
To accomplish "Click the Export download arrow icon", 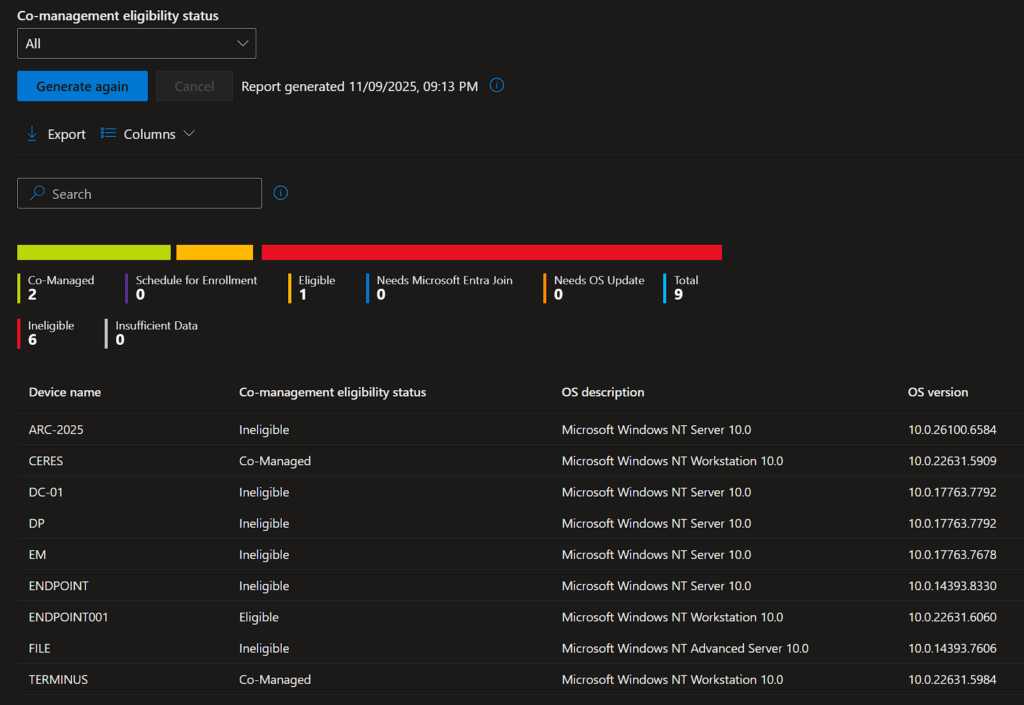I will pos(32,134).
